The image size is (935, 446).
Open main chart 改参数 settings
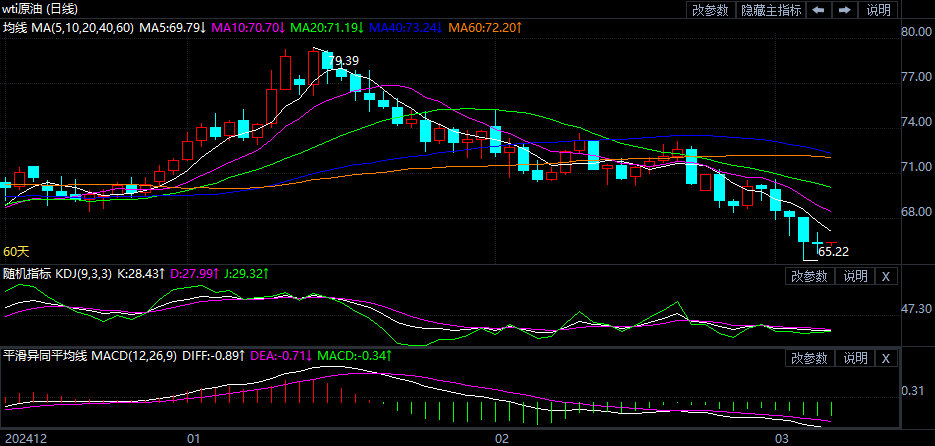pyautogui.click(x=710, y=10)
